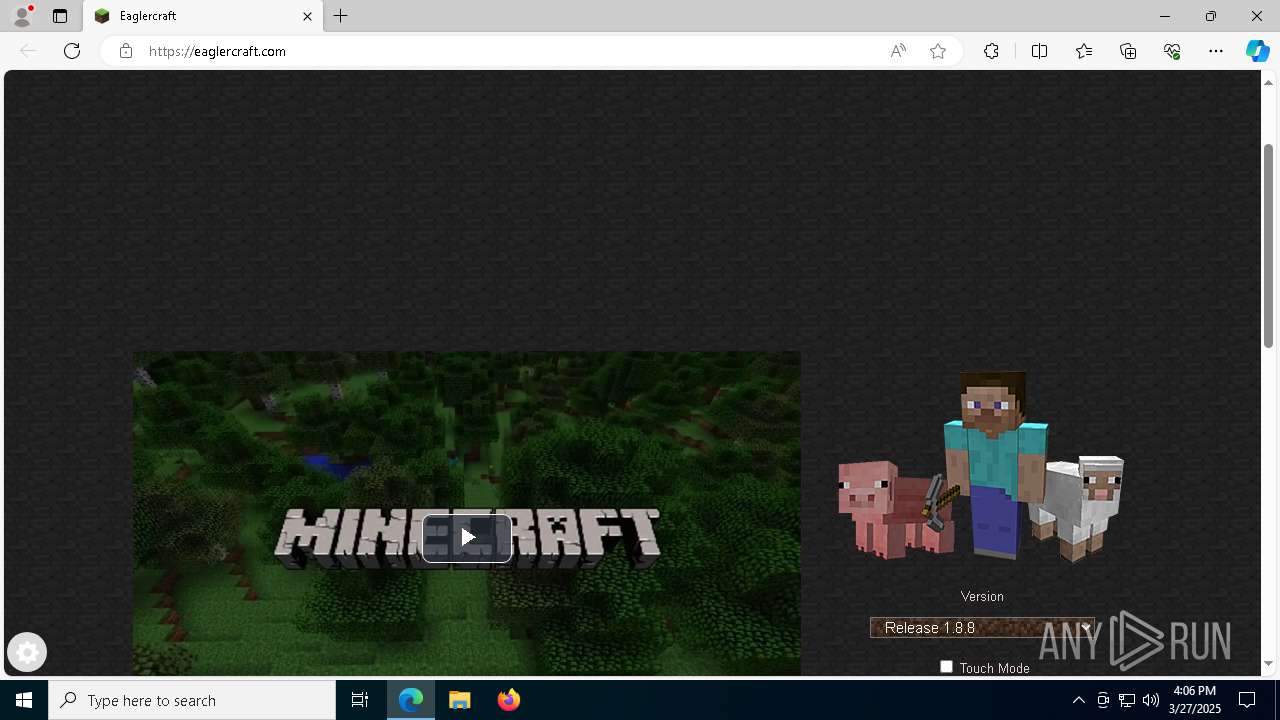This screenshot has height=720, width=1280.
Task: Launch Firefox from taskbar
Action: (509, 700)
